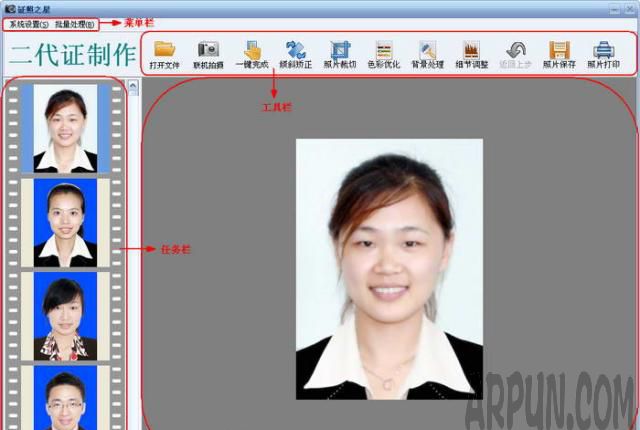Click the 二代证制作 title label
The width and height of the screenshot is (640, 430).
point(68,55)
